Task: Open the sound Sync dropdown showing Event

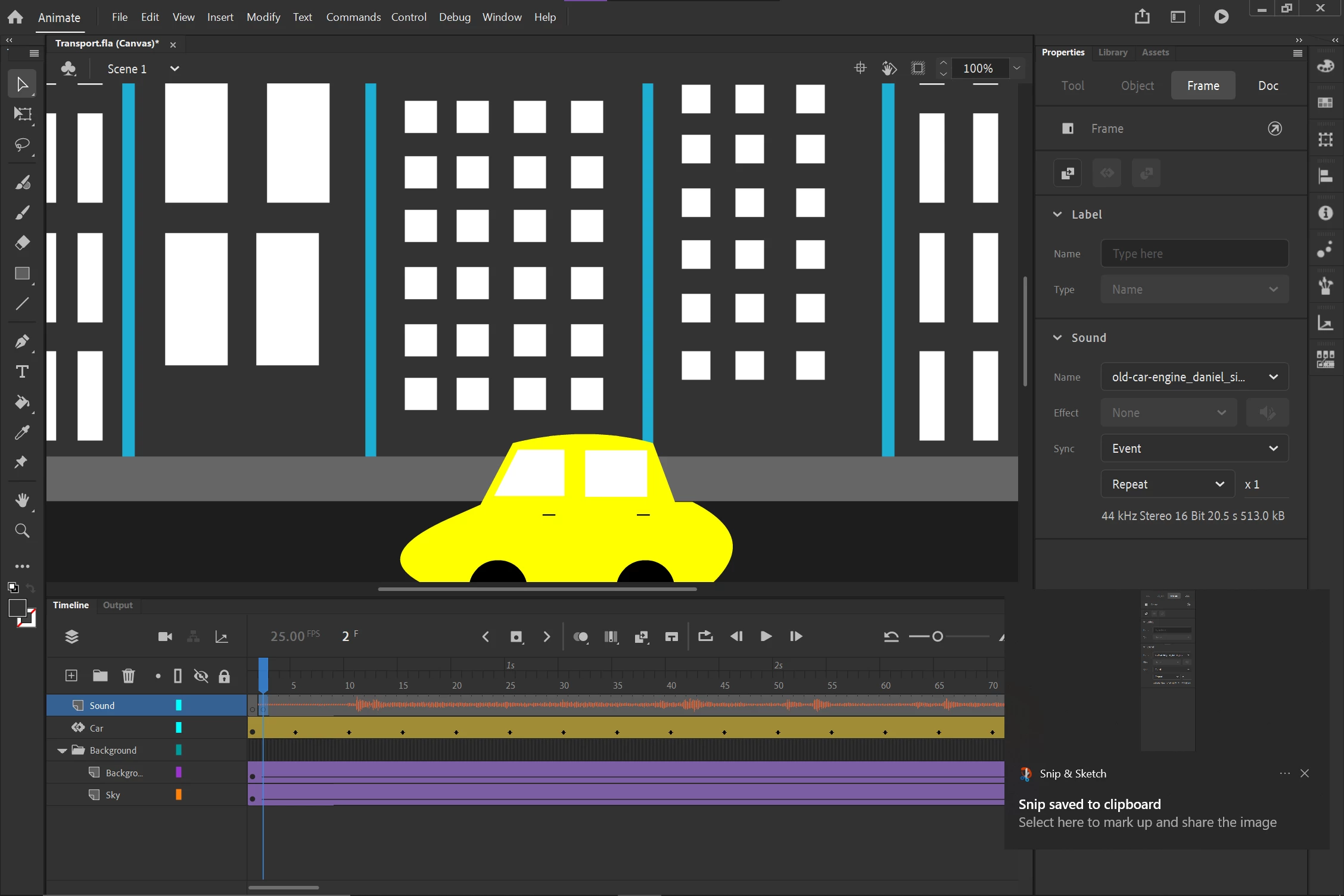Action: [1194, 449]
